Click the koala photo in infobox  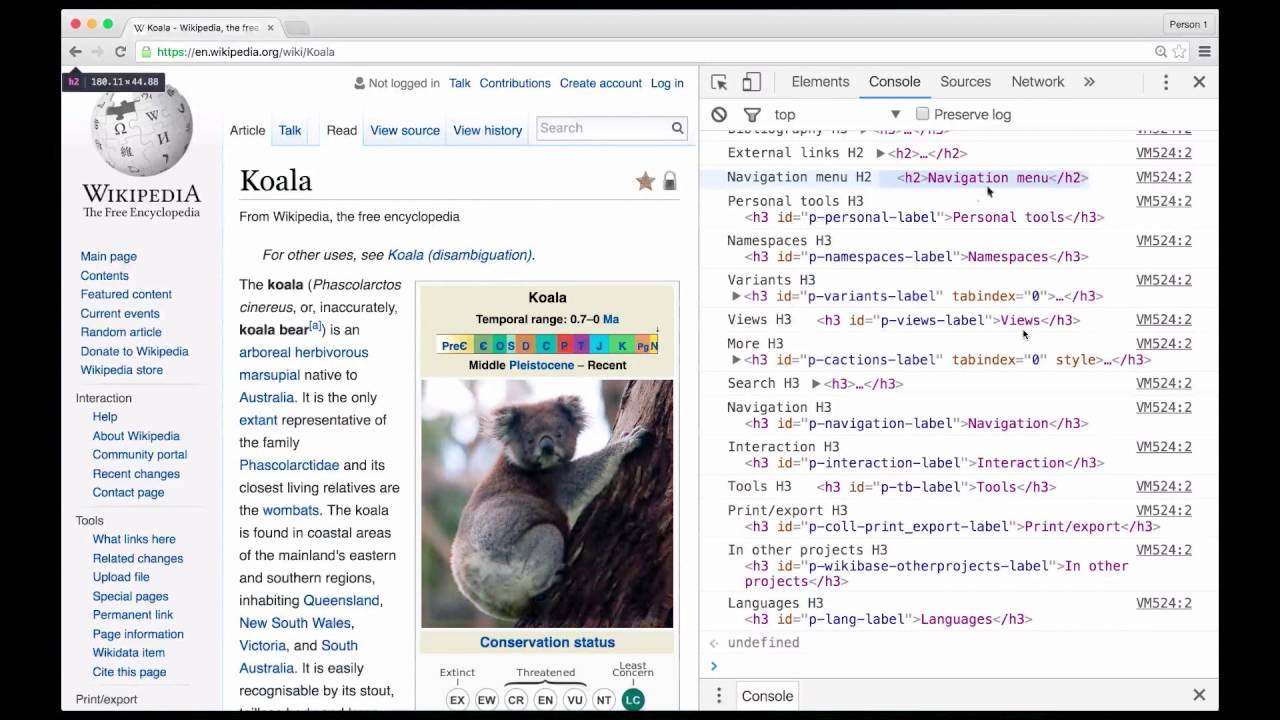[547, 503]
